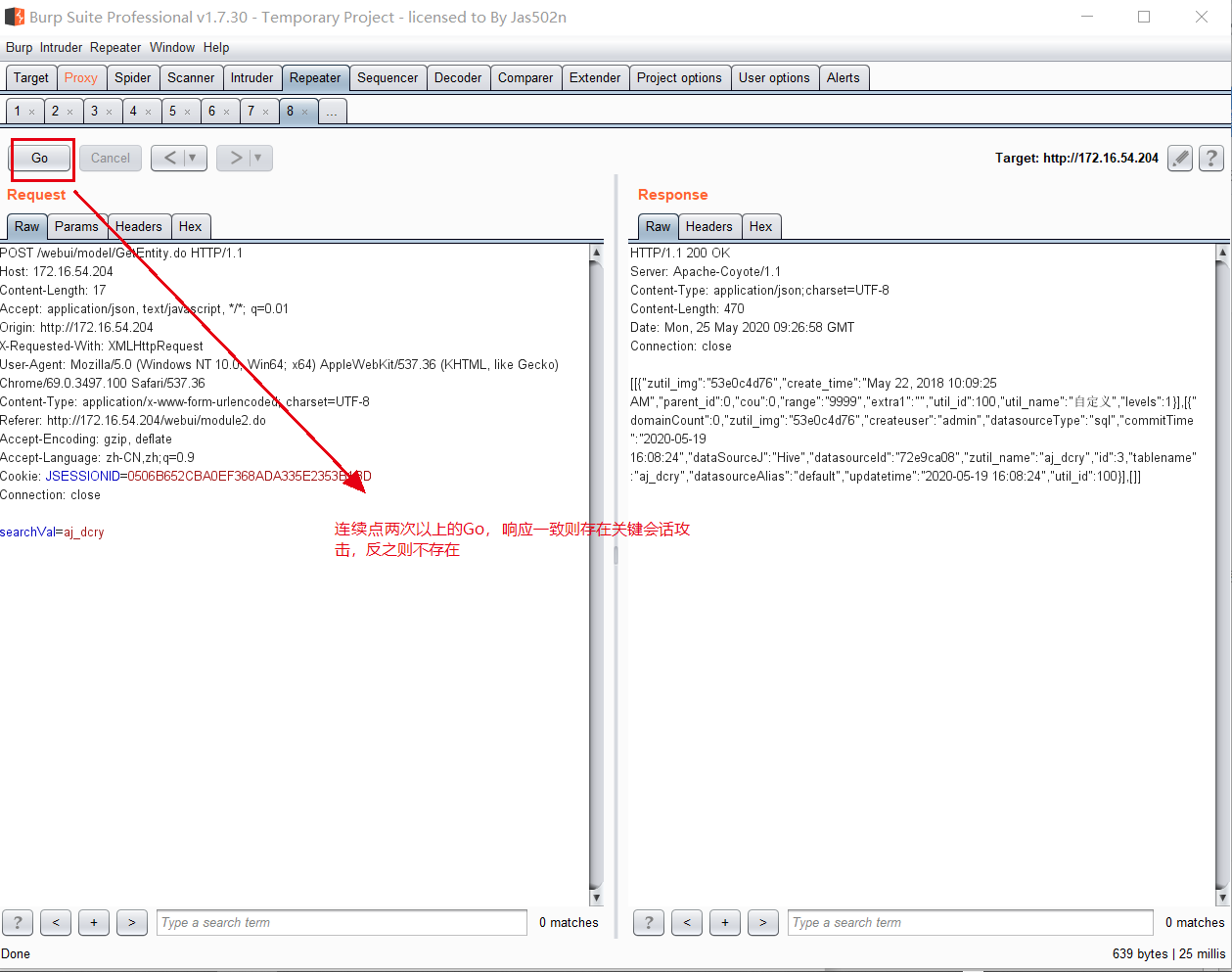Screen dimensions: 1232x972
Task: Find next match in request search
Action: tap(132, 922)
